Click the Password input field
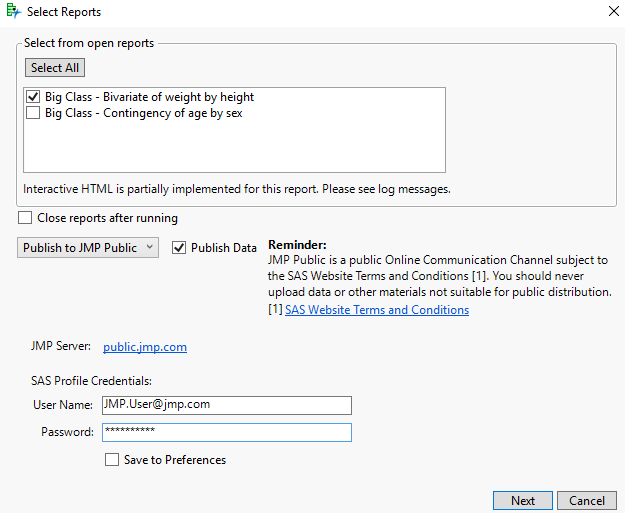 pos(226,433)
